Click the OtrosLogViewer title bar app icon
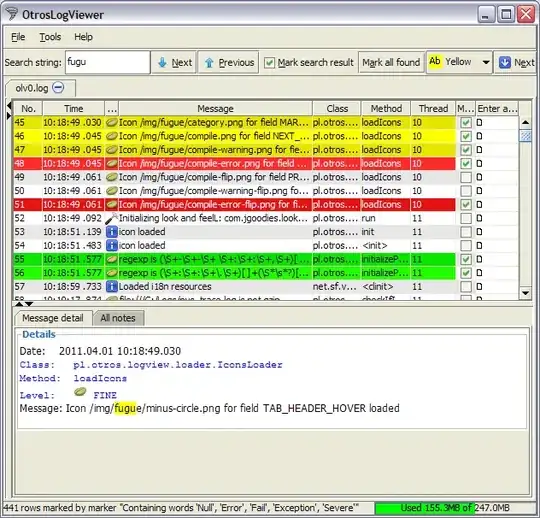This screenshot has width=540, height=518. [12, 14]
